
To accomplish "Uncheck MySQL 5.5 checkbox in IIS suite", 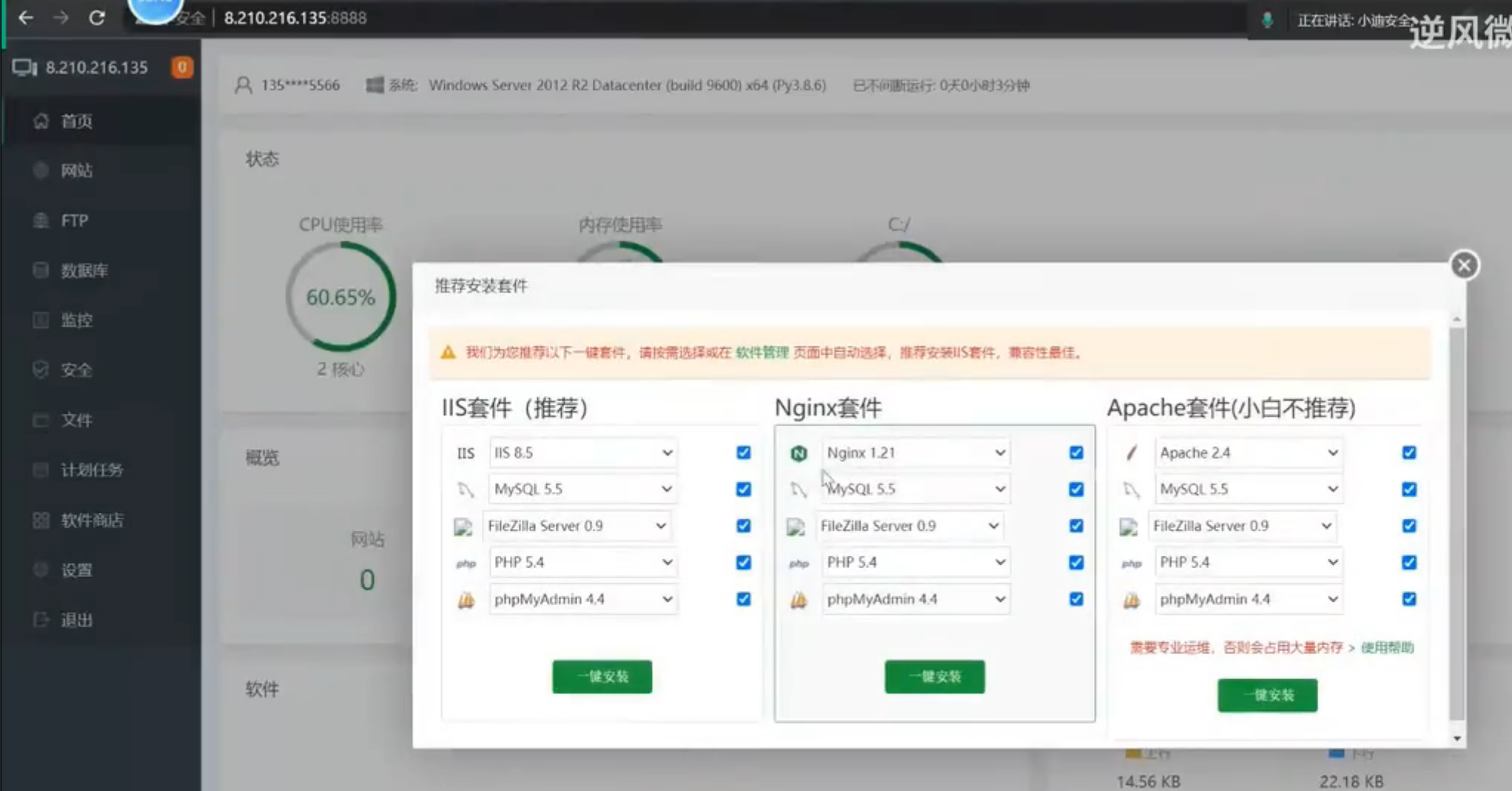I will (x=743, y=489).
